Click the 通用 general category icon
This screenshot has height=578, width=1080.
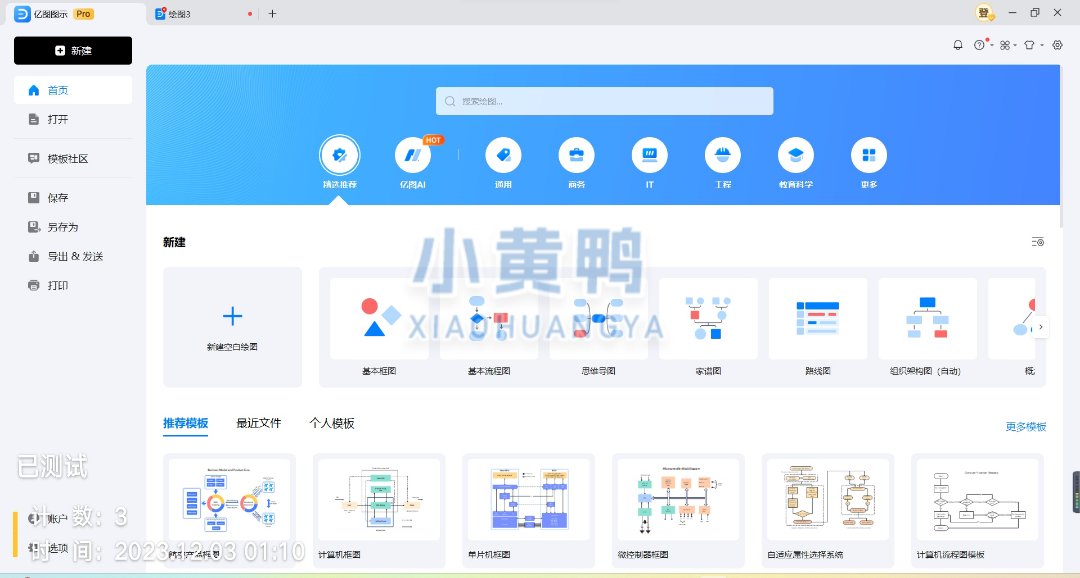click(503, 156)
